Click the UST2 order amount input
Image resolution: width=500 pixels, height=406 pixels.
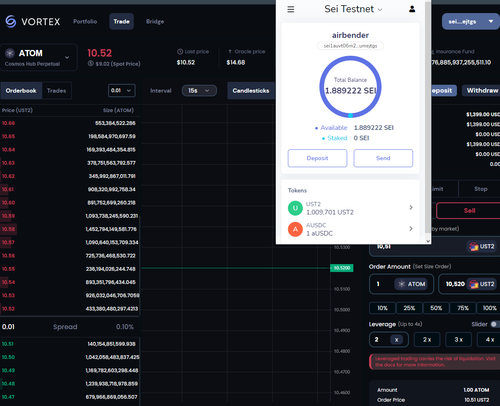pos(469,284)
